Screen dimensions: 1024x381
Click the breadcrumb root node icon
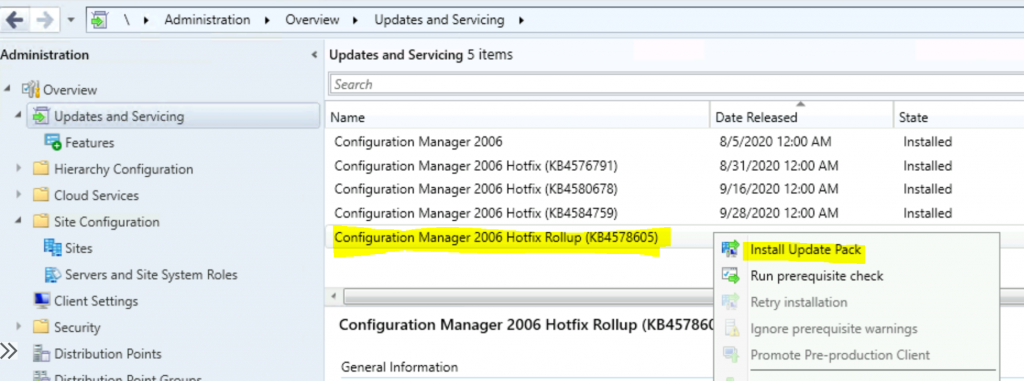tap(99, 20)
